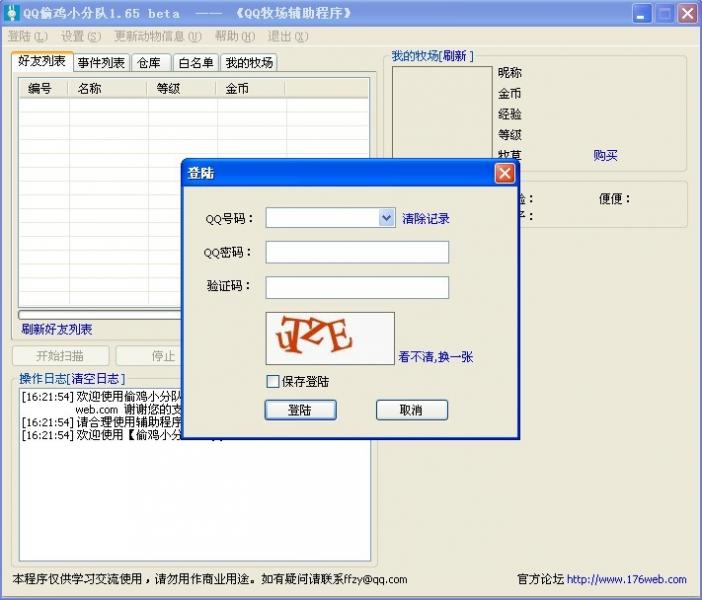The height and width of the screenshot is (600, 702).
Task: Enable the 保存登陆 checkbox
Action: (x=272, y=381)
